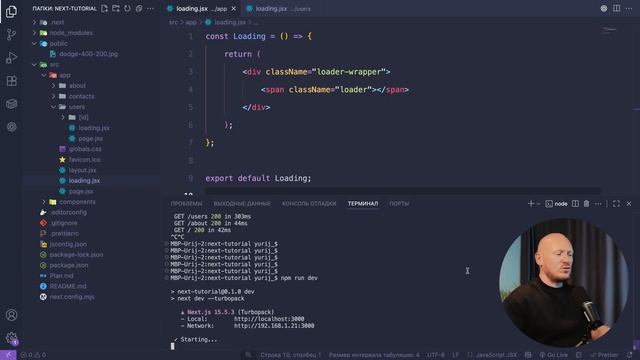The width and height of the screenshot is (640, 360).
Task: Create a new folder in explorer header
Action: pos(116,9)
